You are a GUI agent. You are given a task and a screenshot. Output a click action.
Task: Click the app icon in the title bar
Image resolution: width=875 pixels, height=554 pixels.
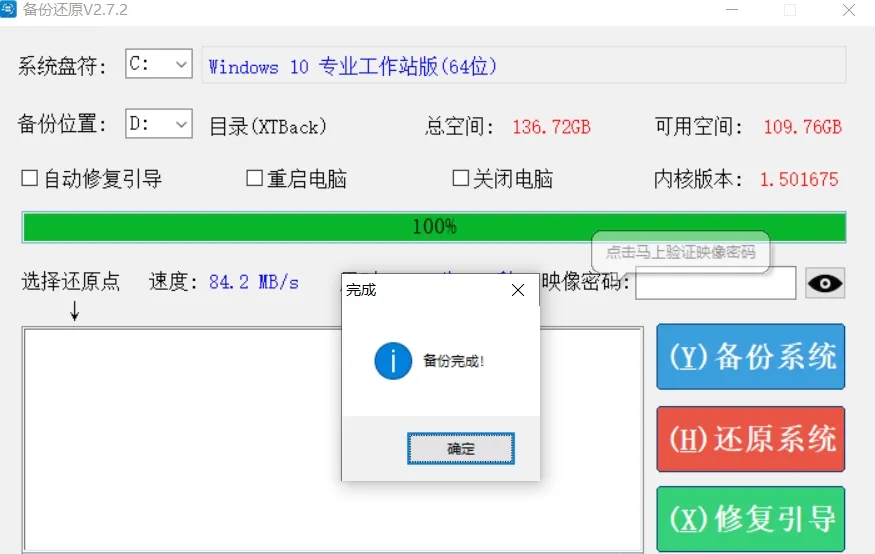click(x=8, y=9)
